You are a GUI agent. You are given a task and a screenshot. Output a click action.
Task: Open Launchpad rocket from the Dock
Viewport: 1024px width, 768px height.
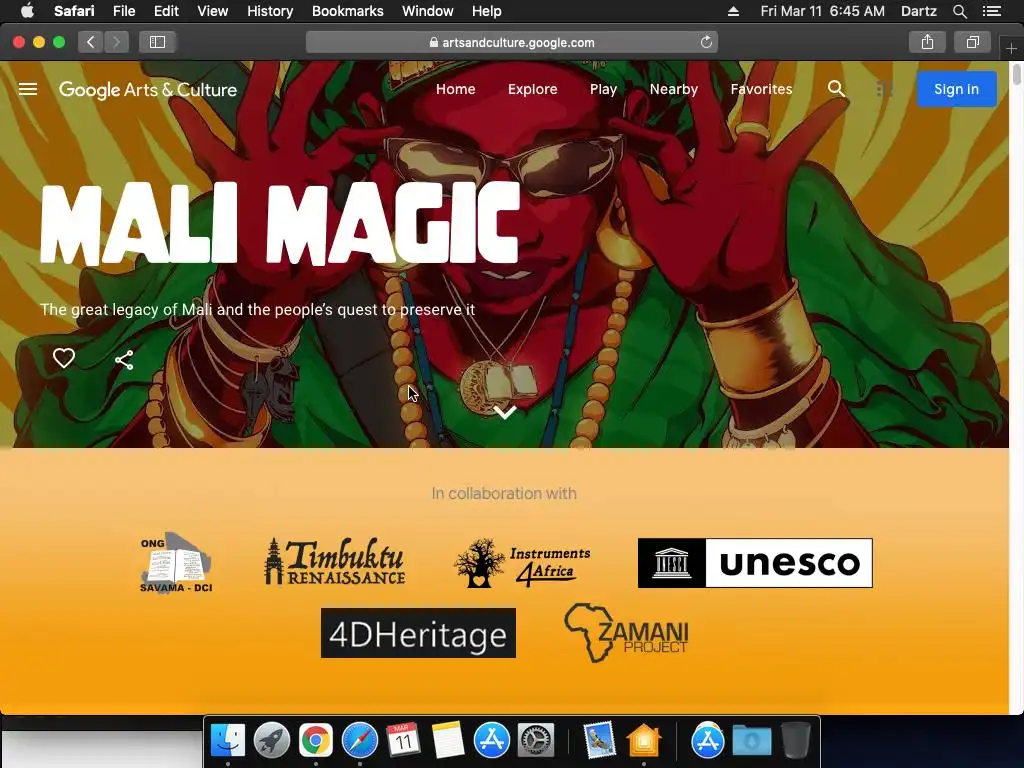click(x=272, y=741)
